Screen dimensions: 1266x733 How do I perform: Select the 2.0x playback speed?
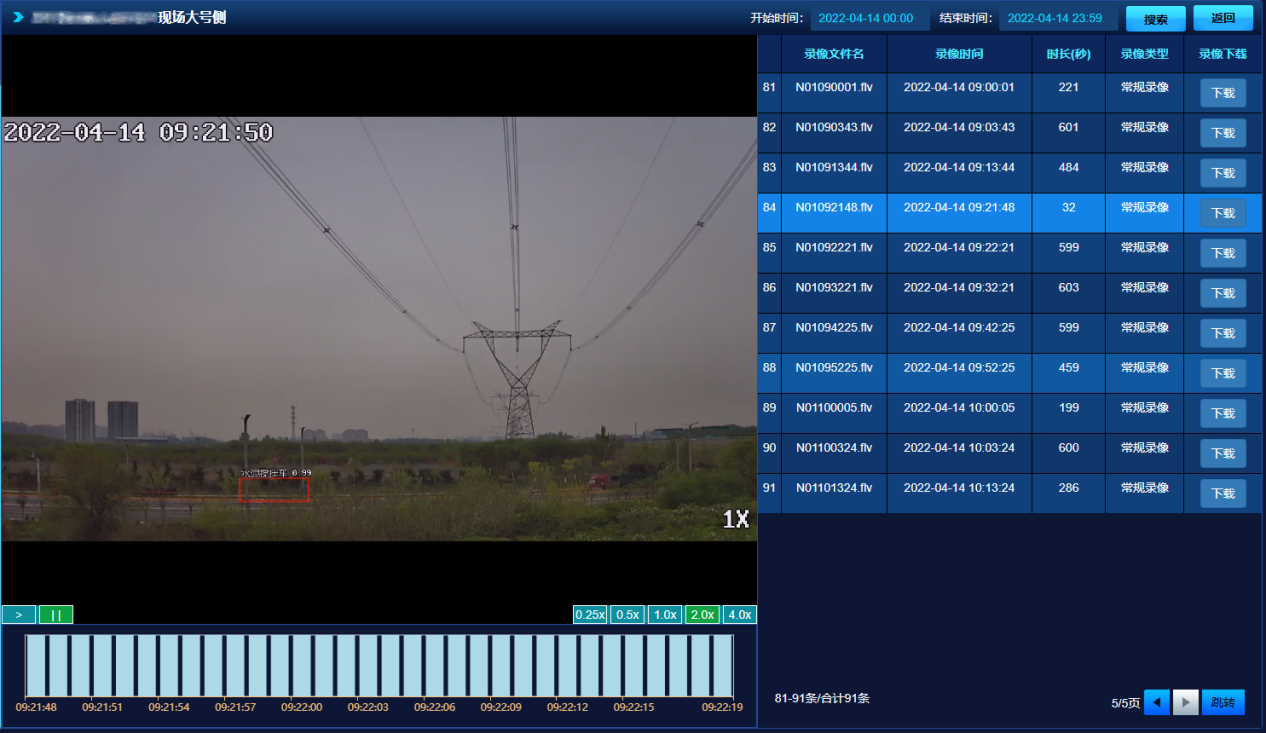click(702, 615)
